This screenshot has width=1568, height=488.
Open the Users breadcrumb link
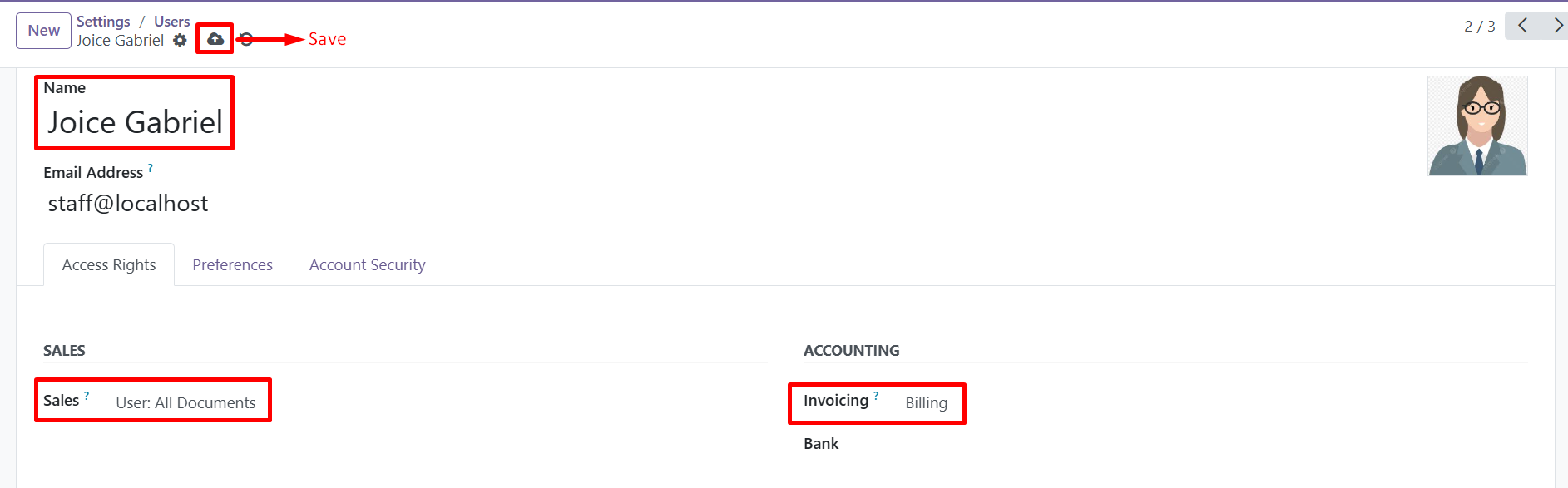(171, 21)
